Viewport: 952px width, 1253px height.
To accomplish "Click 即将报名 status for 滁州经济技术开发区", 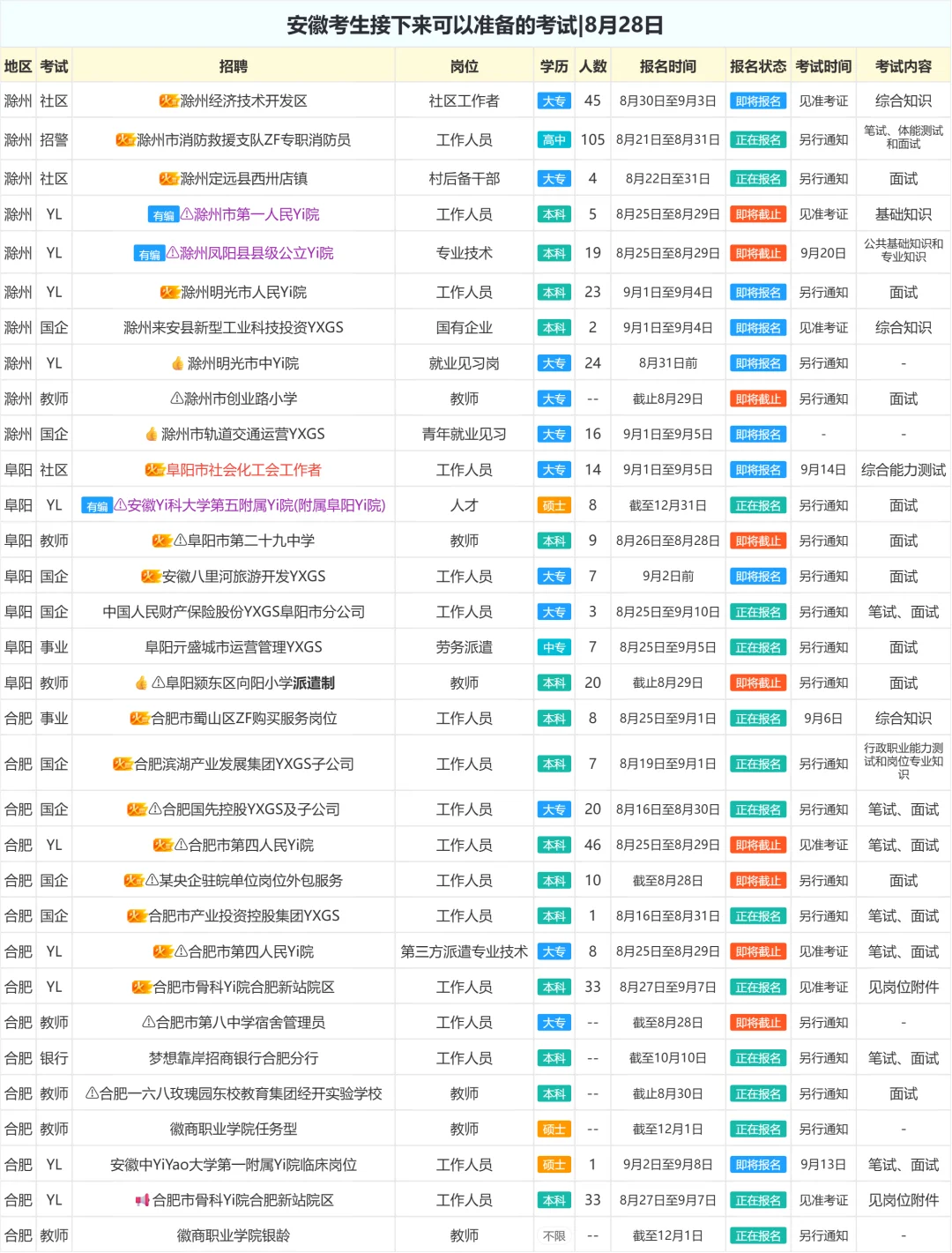I will 758,101.
